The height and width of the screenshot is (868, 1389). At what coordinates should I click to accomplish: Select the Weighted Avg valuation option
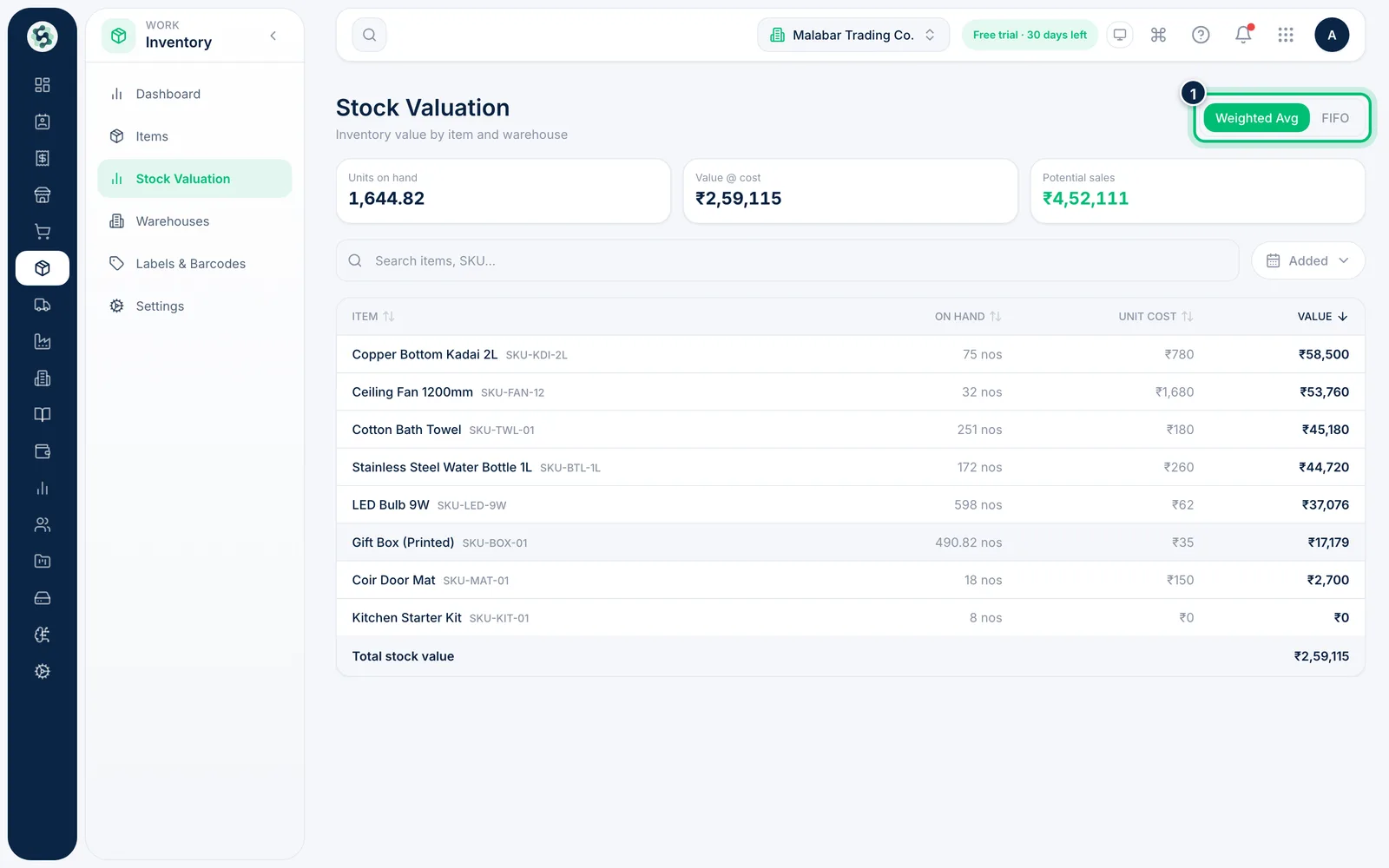1256,118
